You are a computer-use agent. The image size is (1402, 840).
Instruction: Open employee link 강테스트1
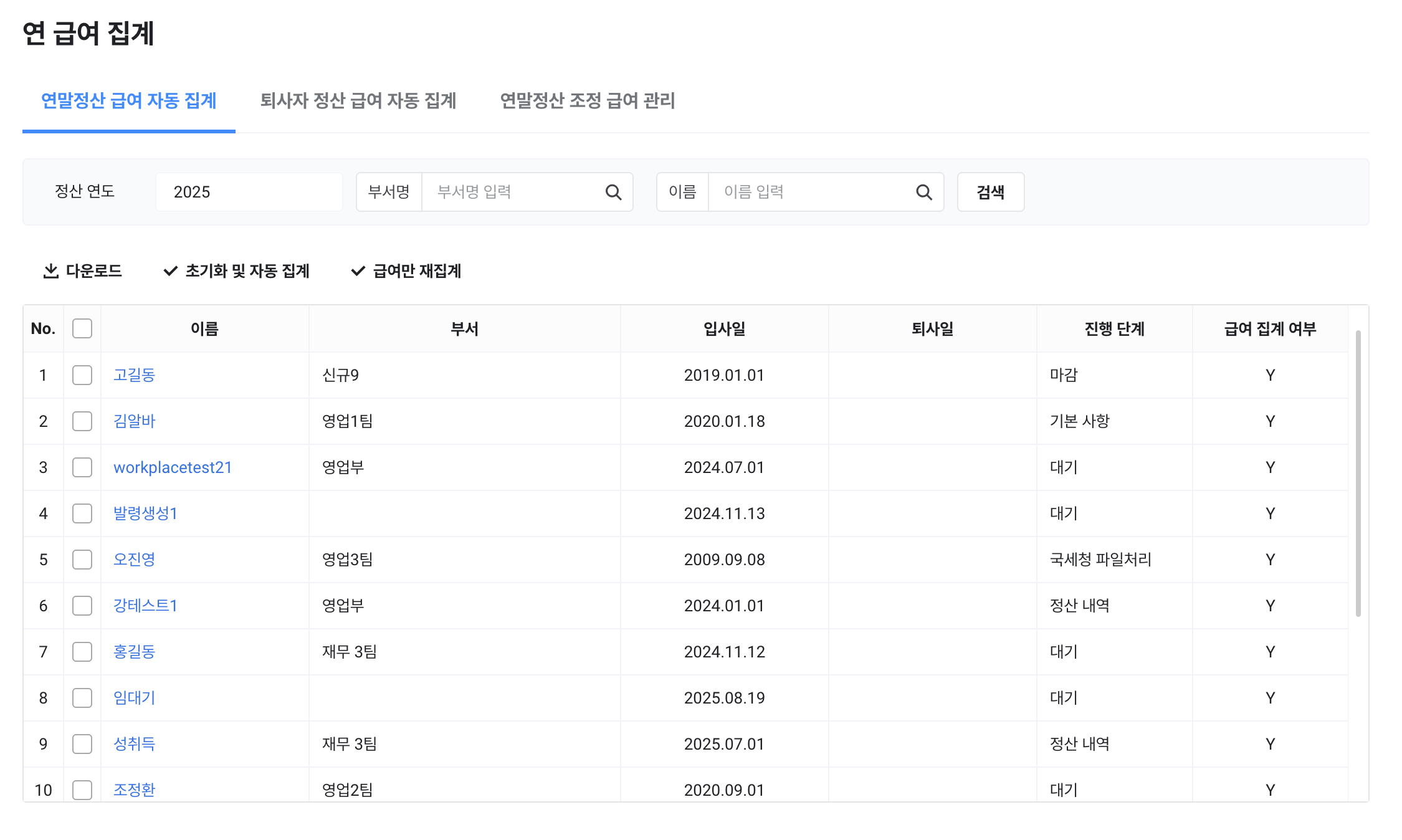[145, 606]
